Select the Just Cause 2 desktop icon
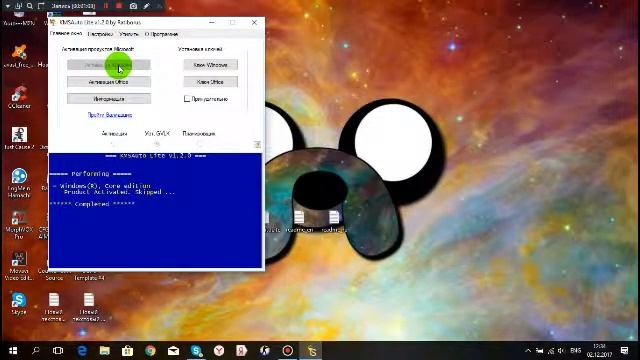This screenshot has height=360, width=640. point(19,138)
